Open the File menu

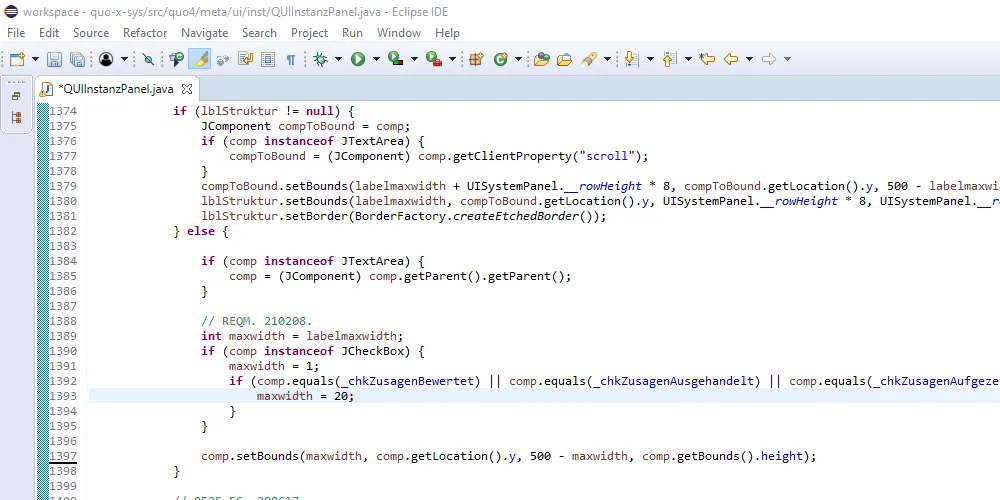pyautogui.click(x=16, y=33)
